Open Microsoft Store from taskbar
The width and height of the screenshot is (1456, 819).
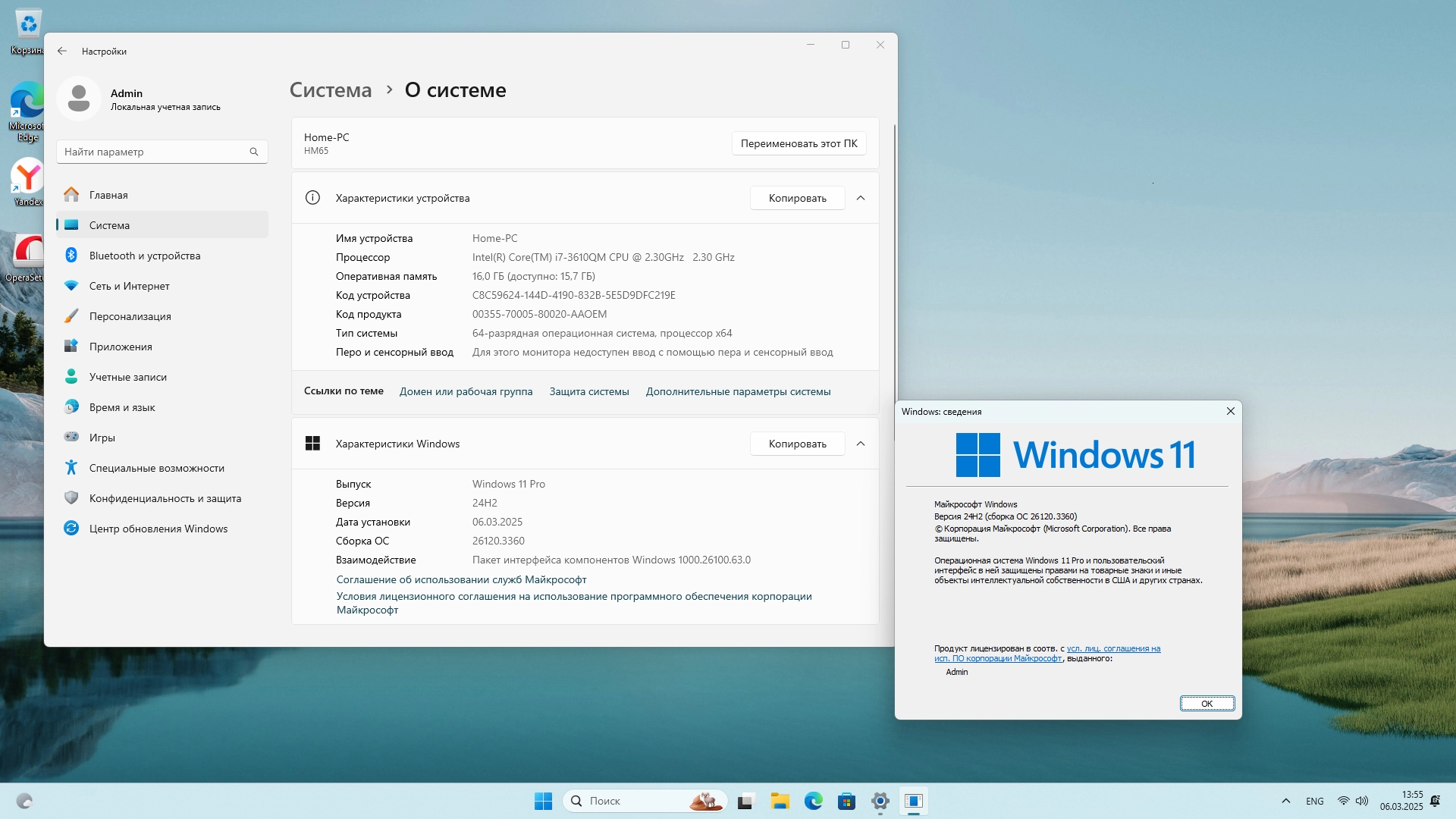tap(846, 801)
